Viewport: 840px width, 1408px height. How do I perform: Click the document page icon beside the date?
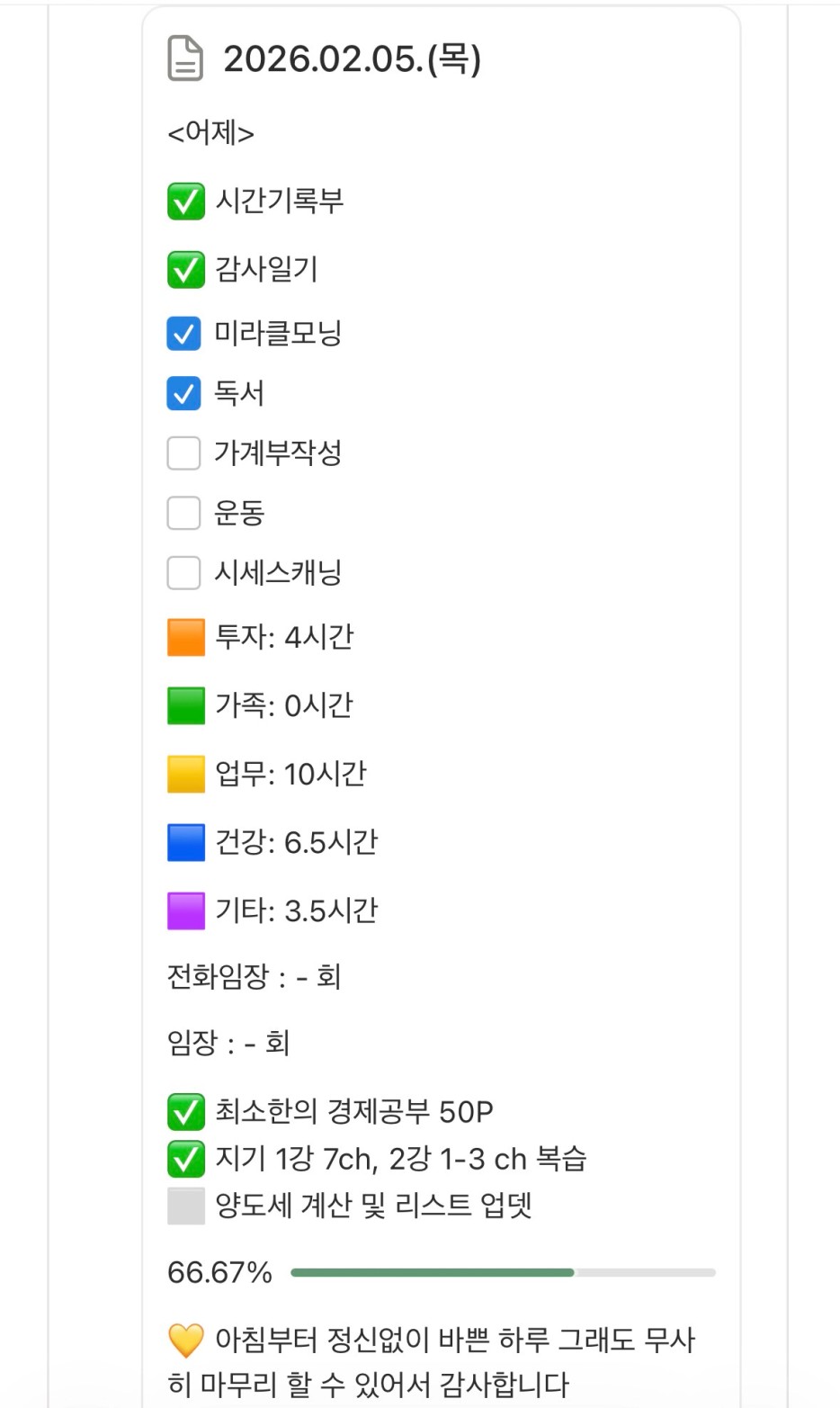pyautogui.click(x=185, y=59)
